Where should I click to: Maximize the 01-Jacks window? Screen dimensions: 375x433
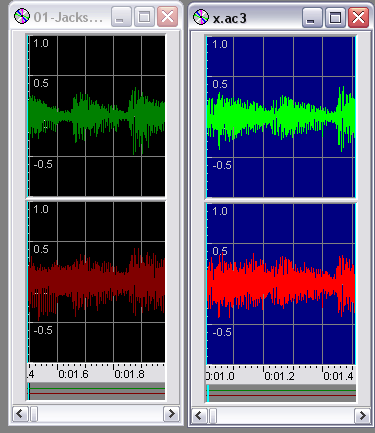[144, 16]
